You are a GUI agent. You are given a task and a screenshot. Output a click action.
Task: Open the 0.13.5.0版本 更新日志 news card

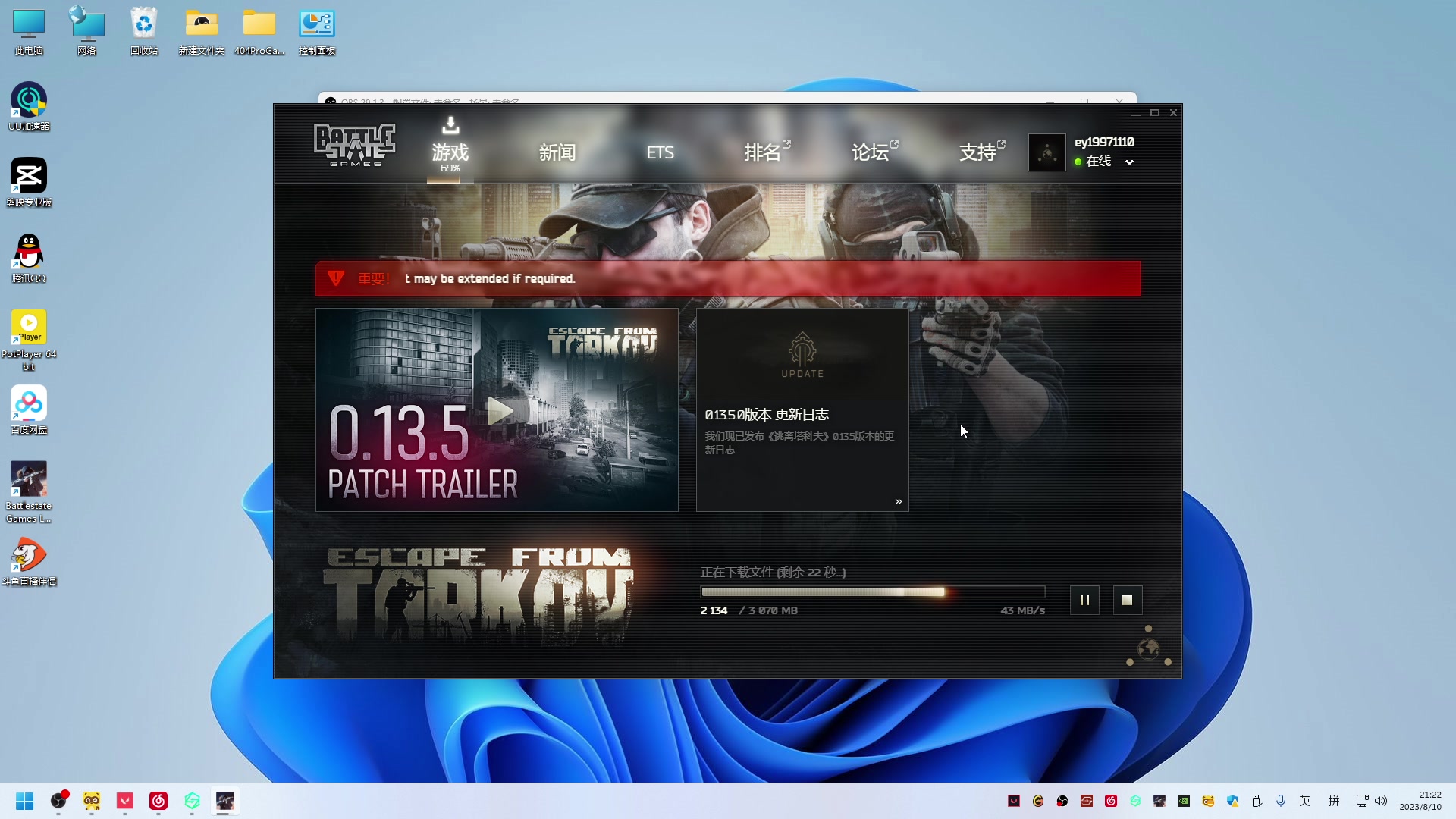802,409
